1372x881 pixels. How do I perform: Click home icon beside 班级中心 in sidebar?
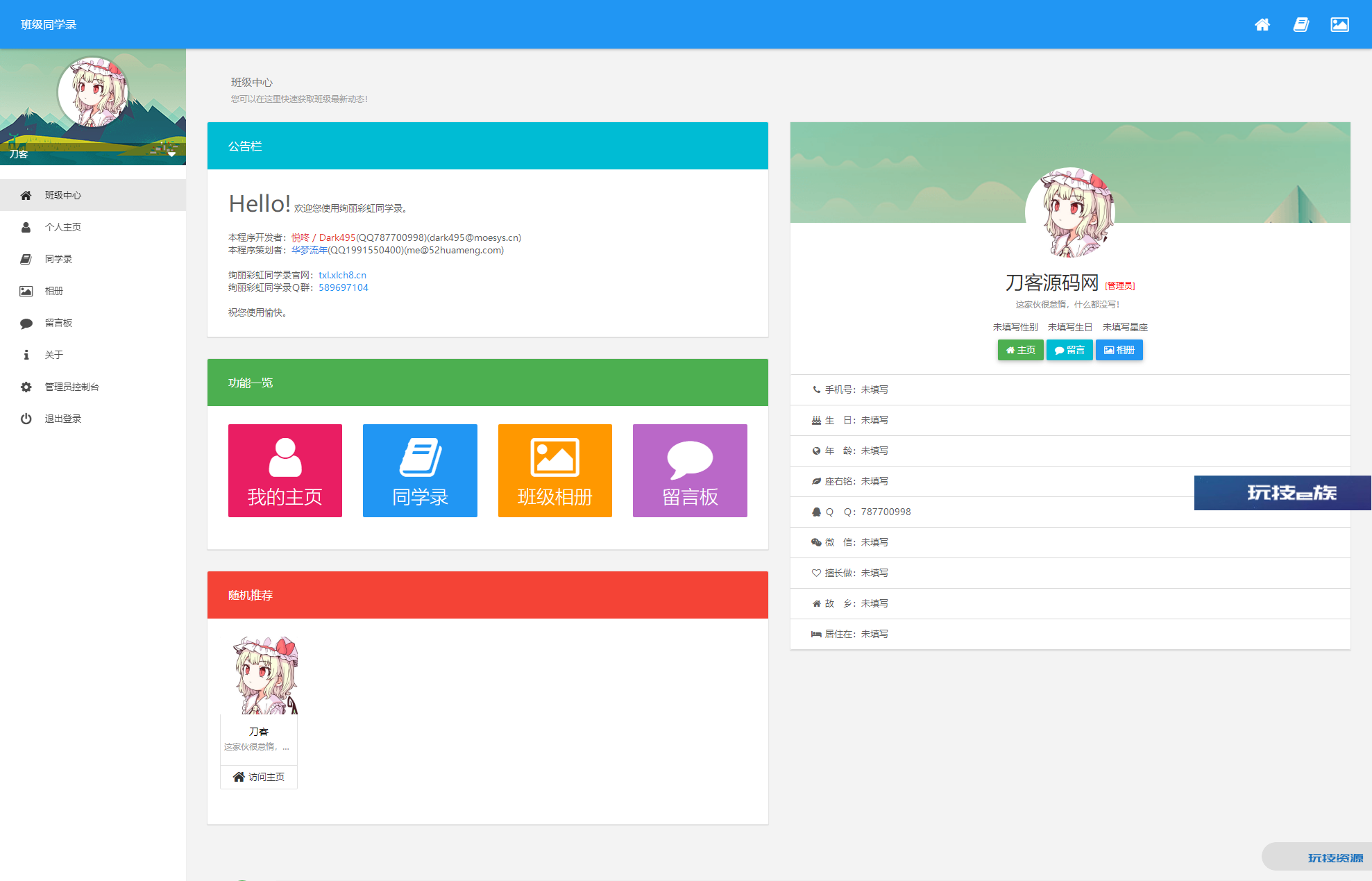(26, 195)
